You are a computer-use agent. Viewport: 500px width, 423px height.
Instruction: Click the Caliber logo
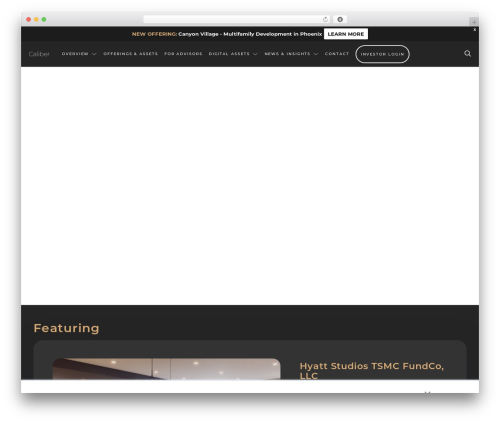[x=39, y=54]
